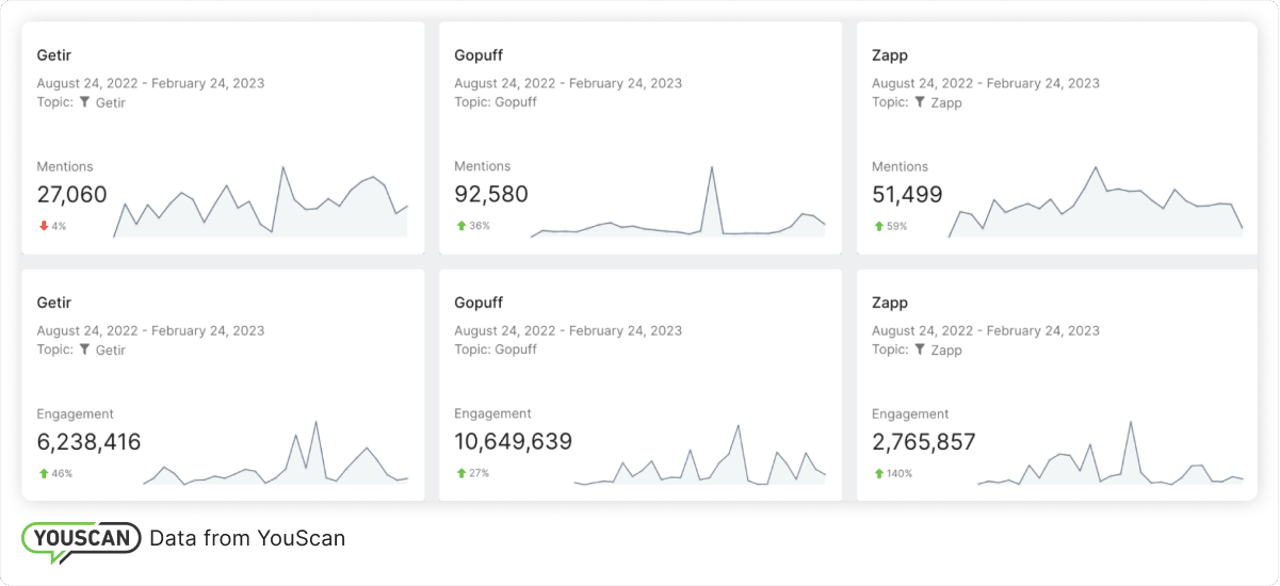Click the date range text on the Gopuff card
The width and height of the screenshot is (1280, 586).
tap(568, 83)
